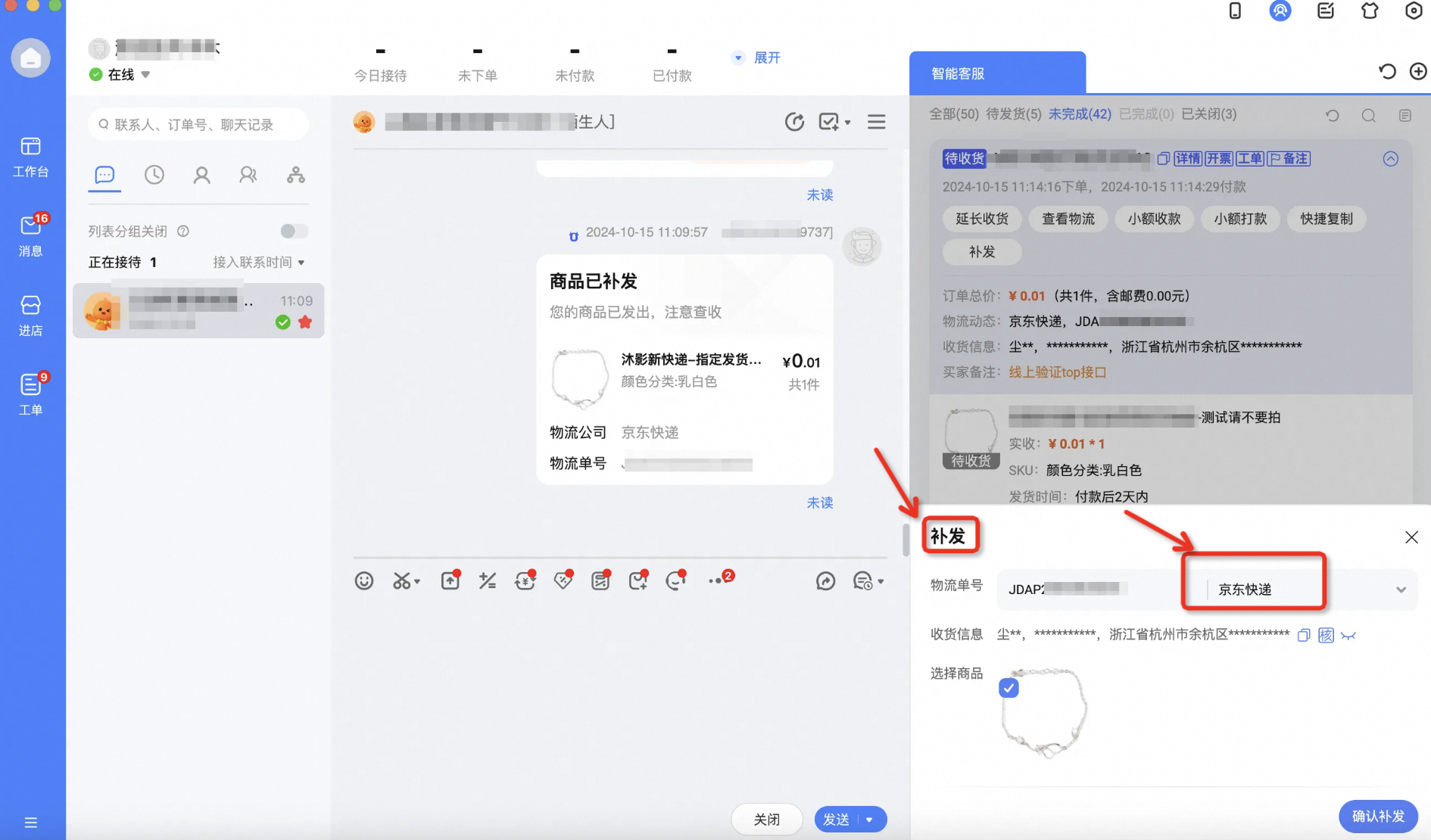Open 工单 work orders in sidebar
Image resolution: width=1431 pixels, height=840 pixels.
(30, 394)
